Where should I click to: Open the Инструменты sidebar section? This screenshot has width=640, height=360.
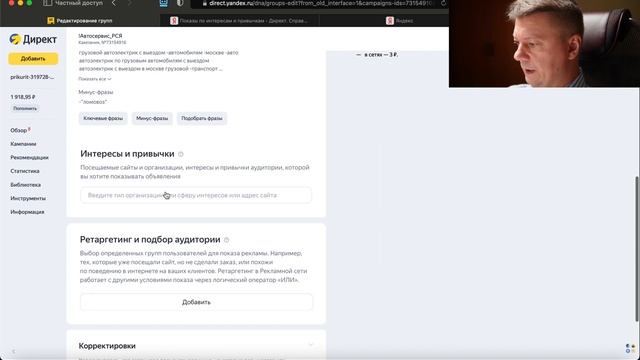(x=28, y=198)
